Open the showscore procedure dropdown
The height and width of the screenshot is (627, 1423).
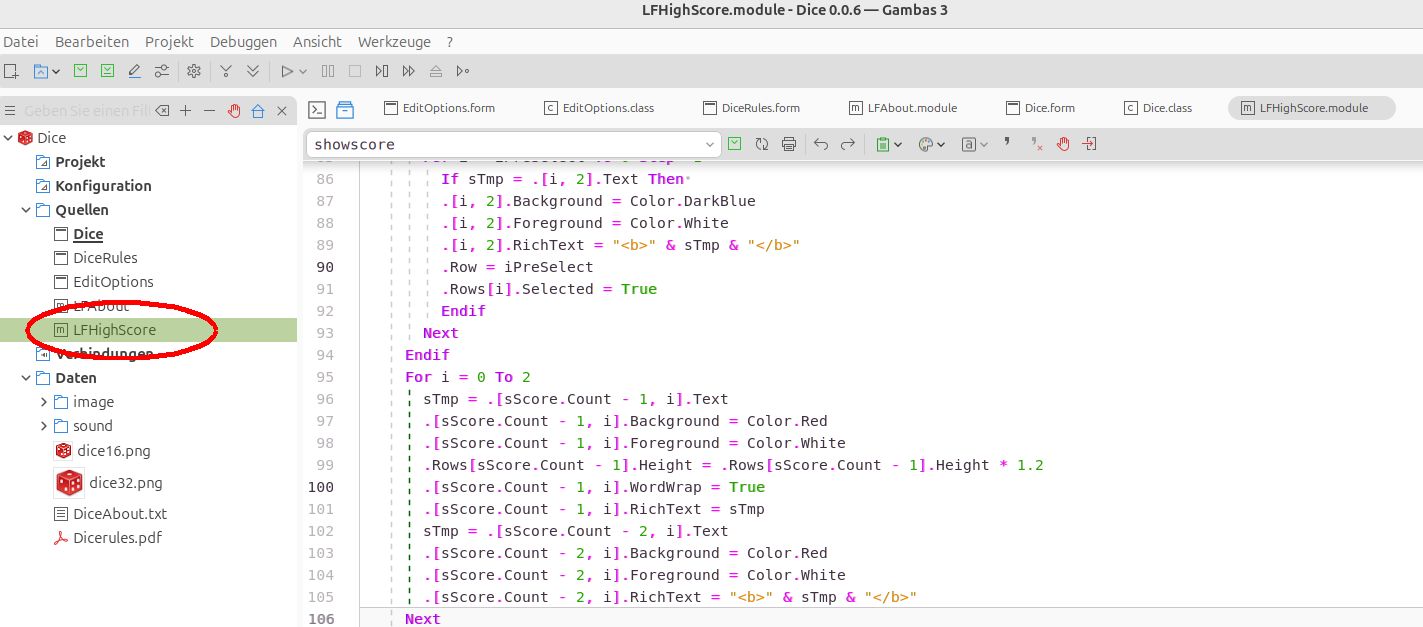710,144
